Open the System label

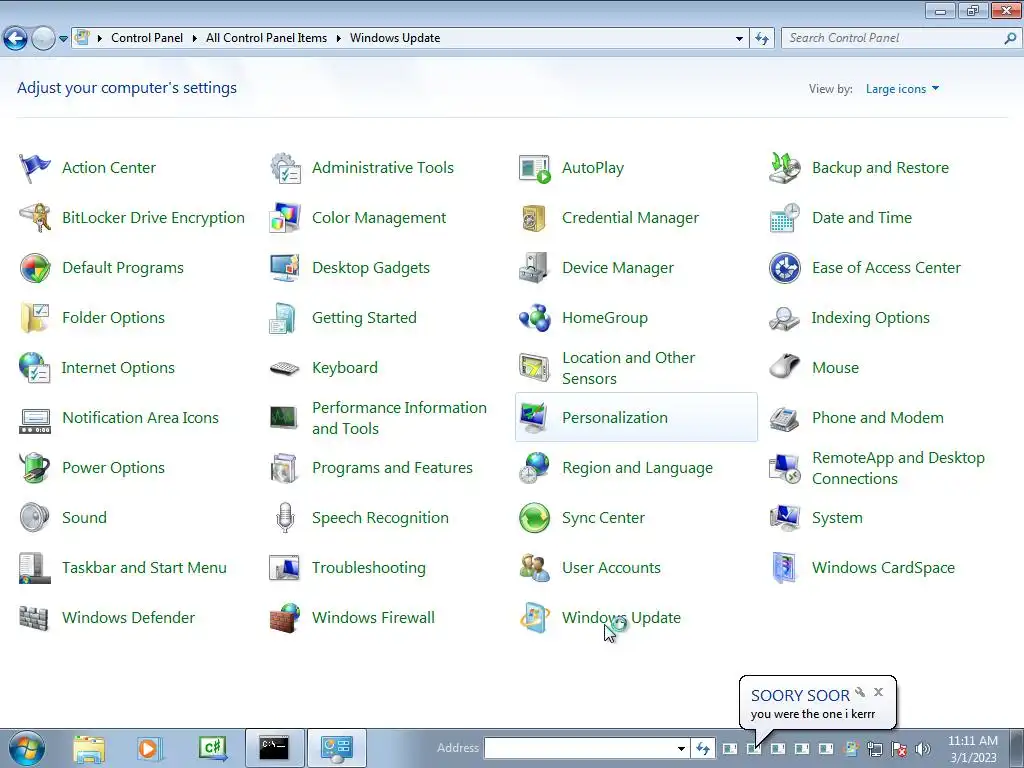pos(837,518)
